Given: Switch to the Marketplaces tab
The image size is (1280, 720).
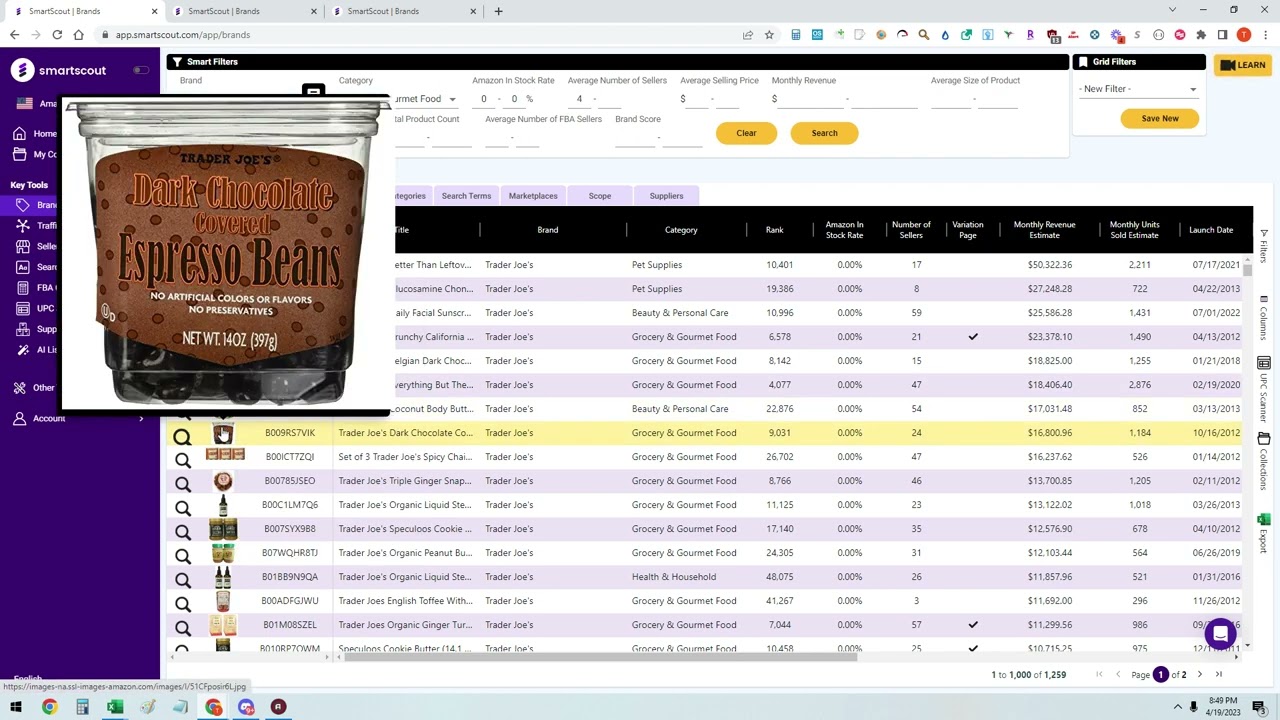Looking at the screenshot, I should tap(533, 196).
